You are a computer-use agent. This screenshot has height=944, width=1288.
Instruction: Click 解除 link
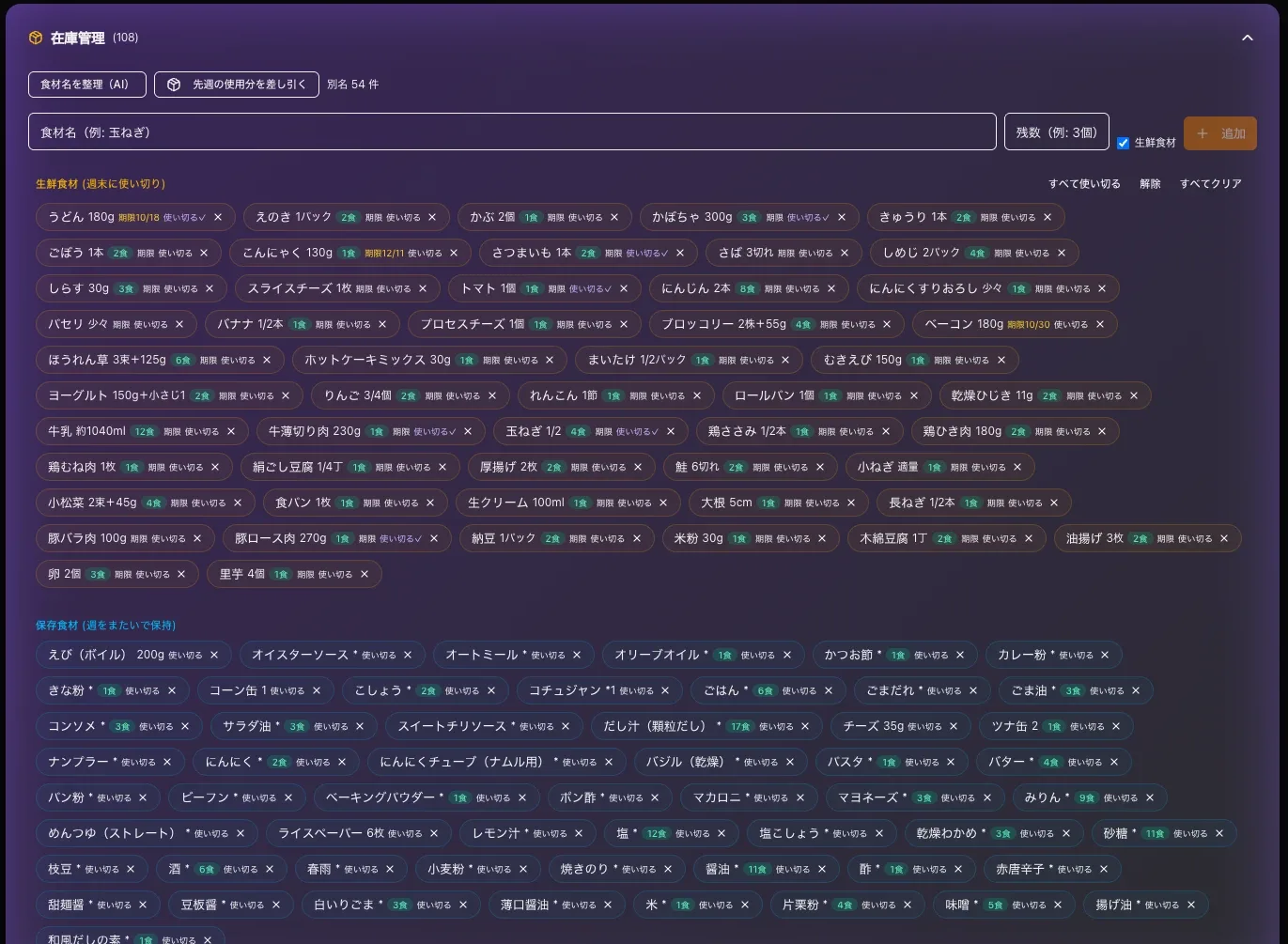coord(1150,184)
